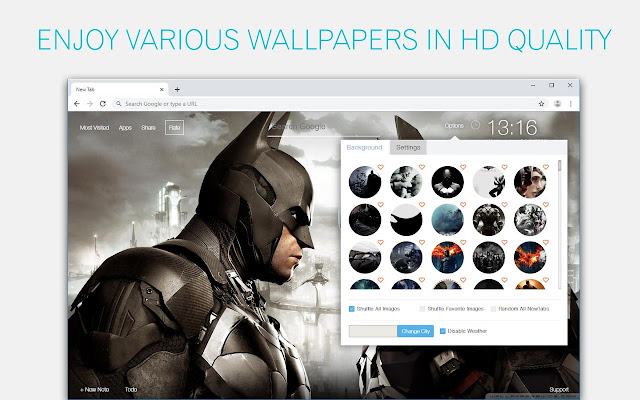Click the heart on the flaming bat logo wallpaper

(546, 242)
